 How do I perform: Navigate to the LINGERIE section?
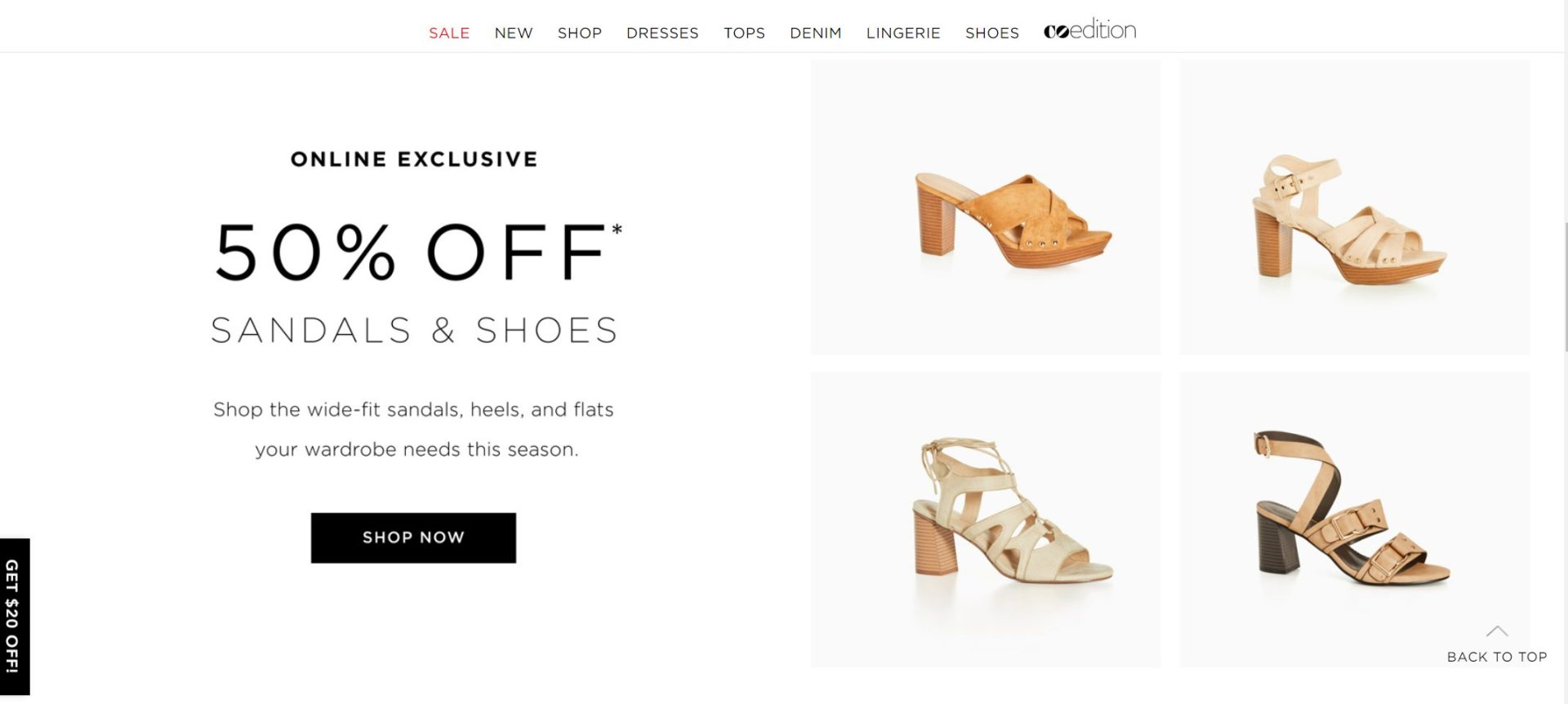(x=903, y=33)
